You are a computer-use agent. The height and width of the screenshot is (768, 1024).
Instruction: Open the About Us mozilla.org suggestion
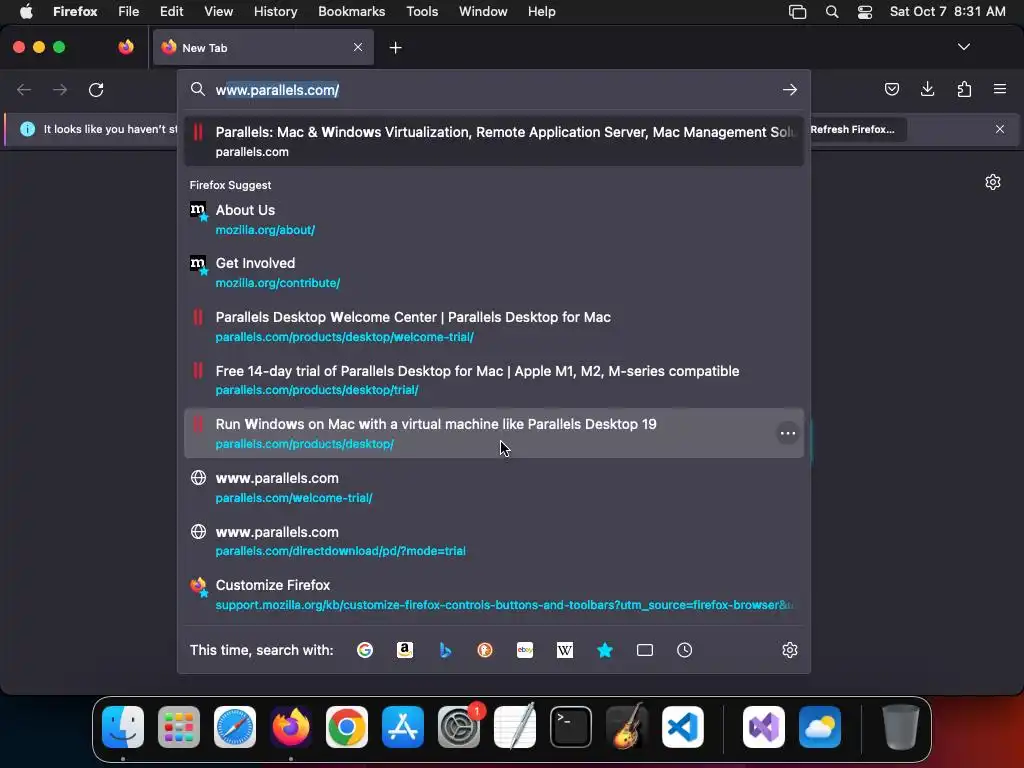pyautogui.click(x=494, y=219)
